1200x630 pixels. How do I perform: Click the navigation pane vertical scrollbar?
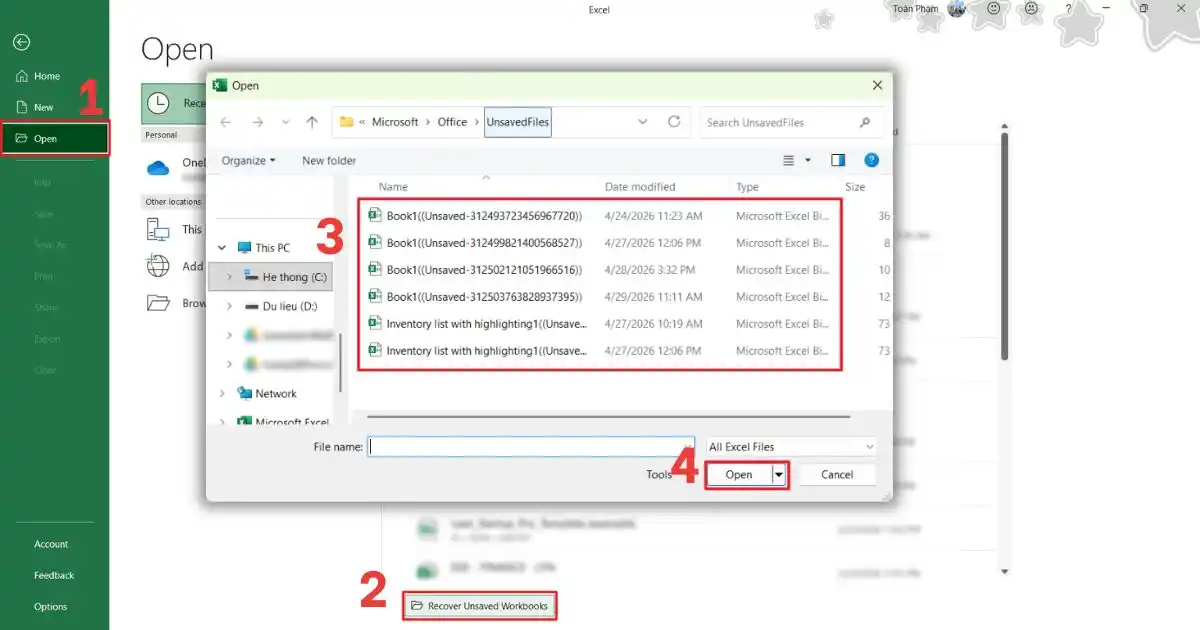pos(341,362)
